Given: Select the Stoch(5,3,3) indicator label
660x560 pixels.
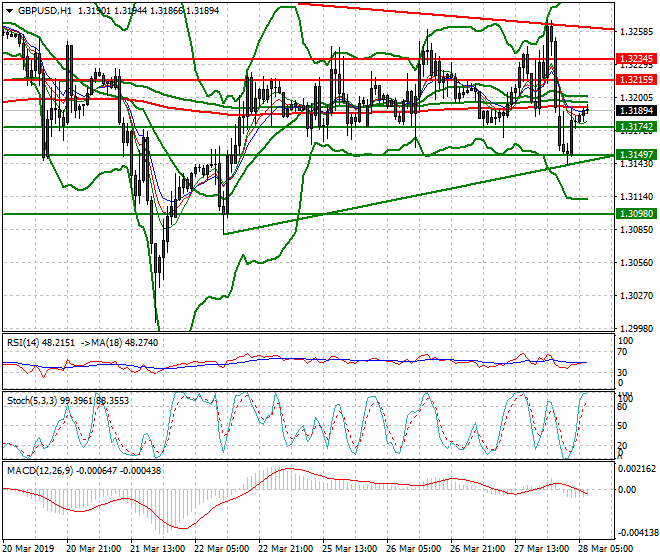Looking at the screenshot, I should [32, 400].
